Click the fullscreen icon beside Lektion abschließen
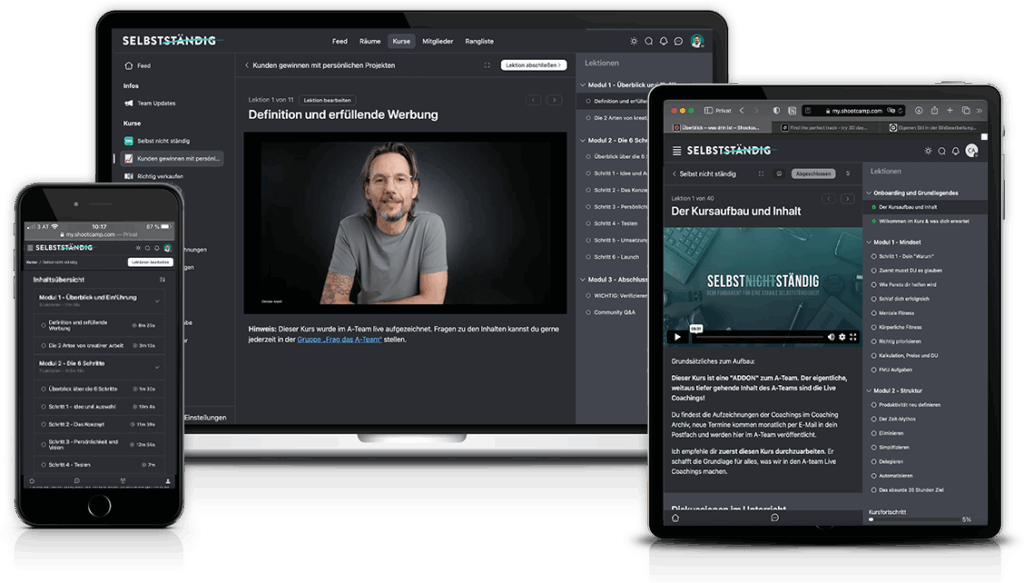Screen dimensions: 1024x583 pos(487,65)
